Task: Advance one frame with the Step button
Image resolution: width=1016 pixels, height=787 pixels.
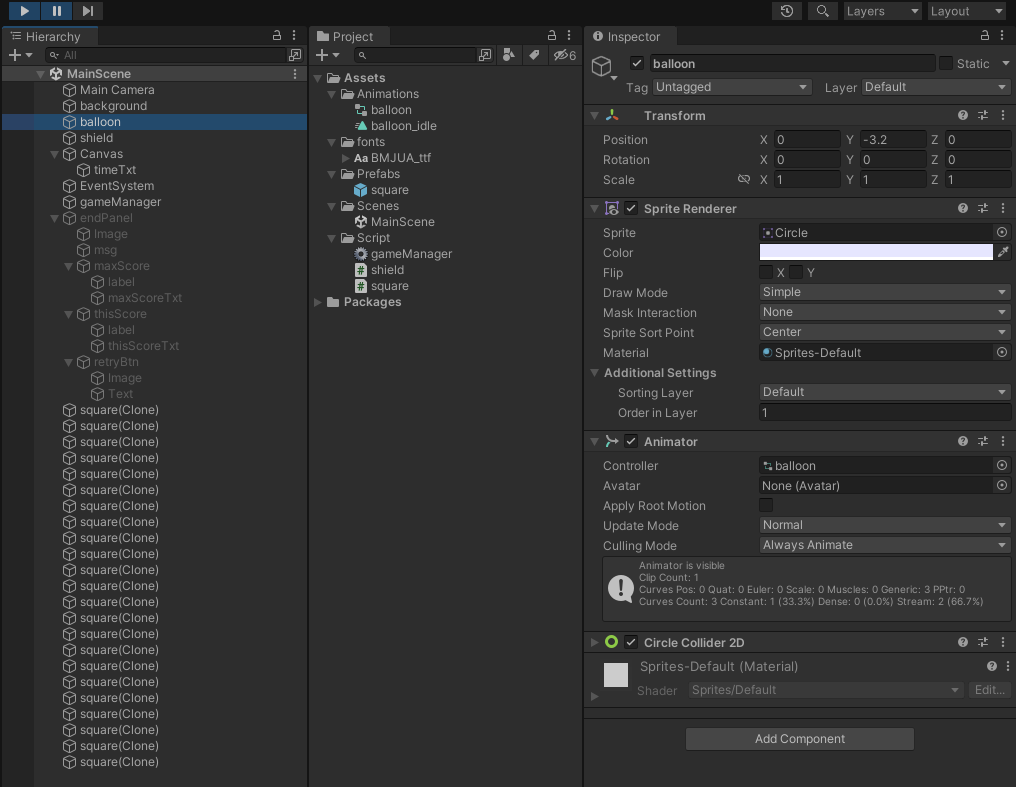Action: coord(87,10)
